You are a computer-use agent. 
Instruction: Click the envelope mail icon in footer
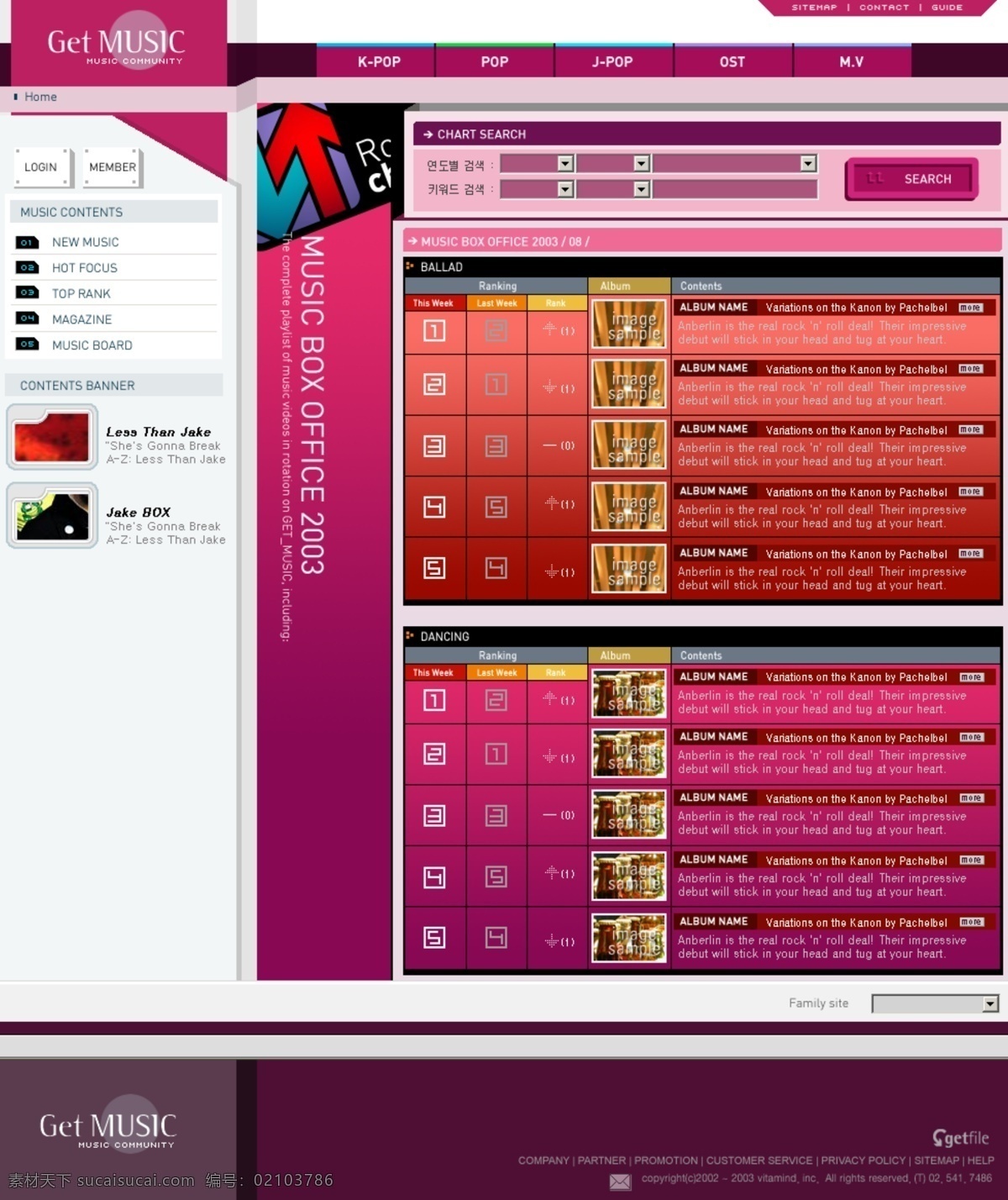pyautogui.click(x=620, y=1182)
